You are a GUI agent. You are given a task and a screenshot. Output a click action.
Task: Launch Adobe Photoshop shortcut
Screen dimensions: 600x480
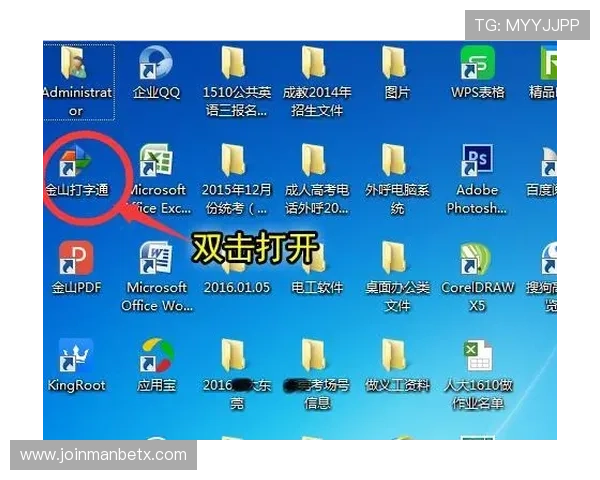477,161
